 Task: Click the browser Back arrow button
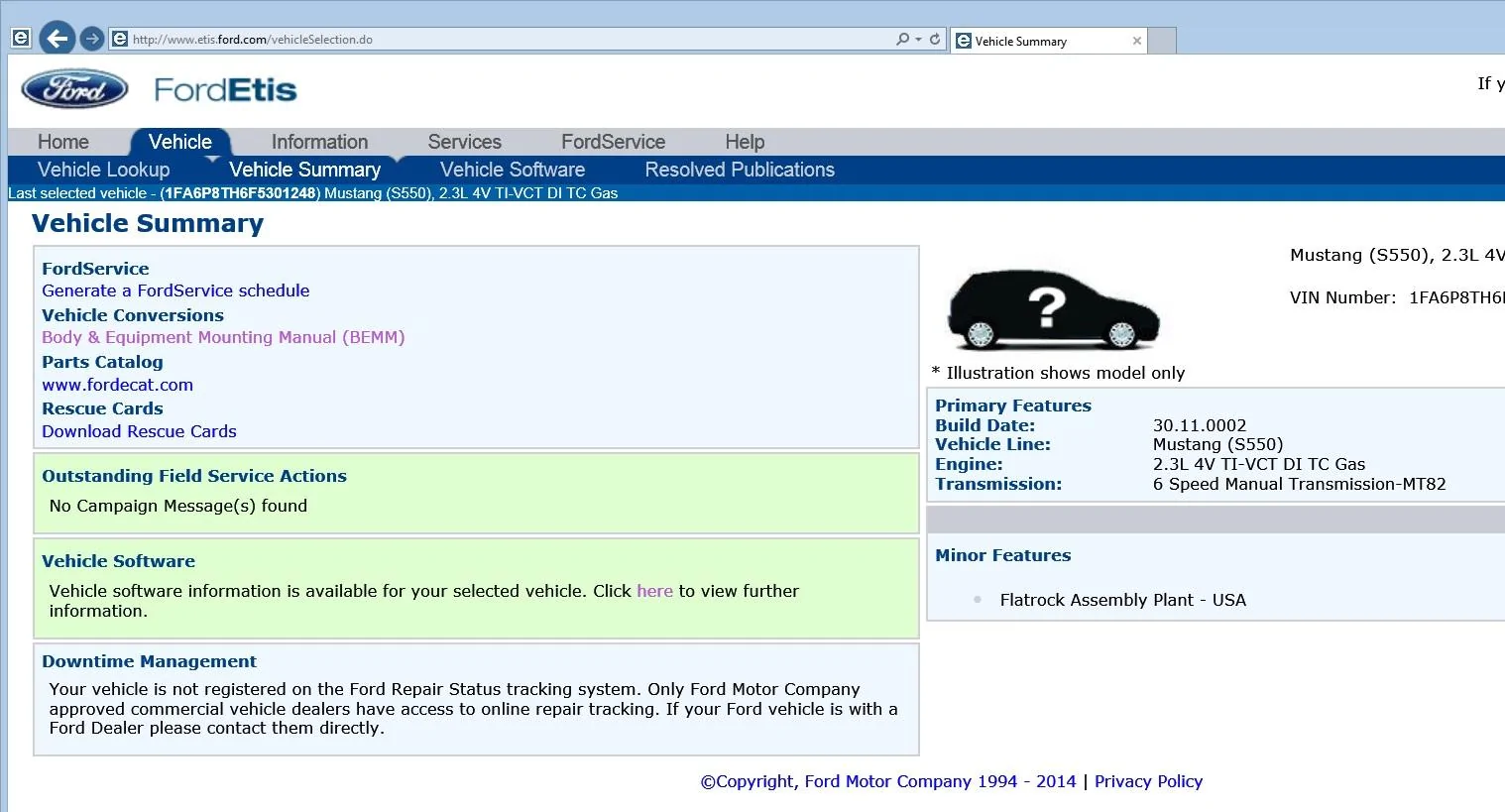tap(58, 39)
